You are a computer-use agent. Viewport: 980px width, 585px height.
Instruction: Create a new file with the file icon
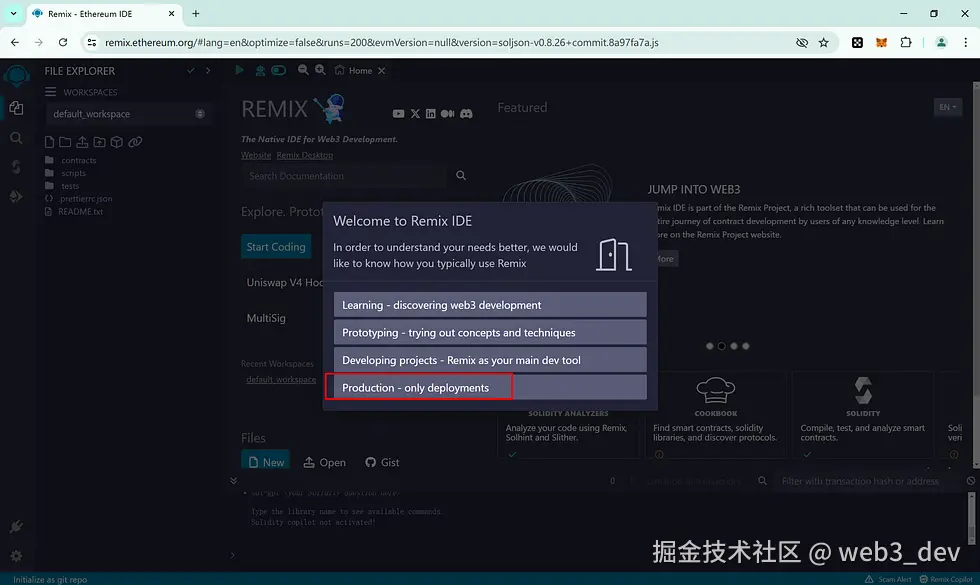point(49,142)
